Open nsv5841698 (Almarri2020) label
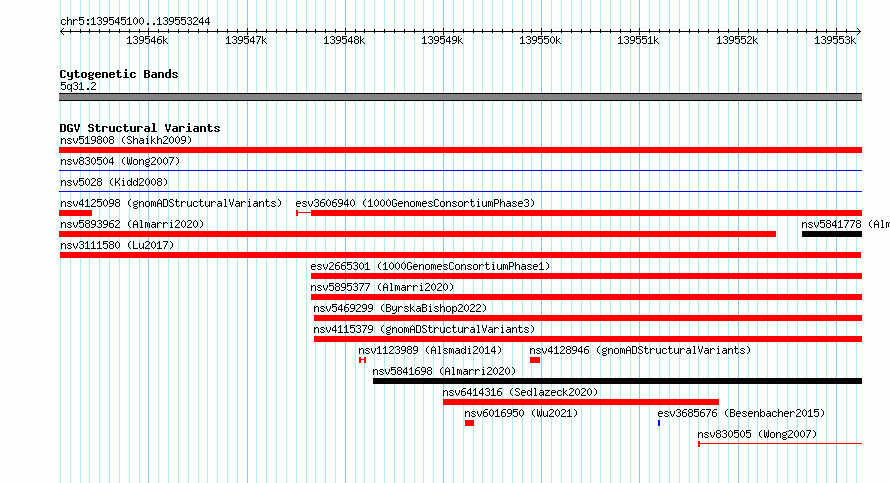The height and width of the screenshot is (483, 890). [444, 371]
